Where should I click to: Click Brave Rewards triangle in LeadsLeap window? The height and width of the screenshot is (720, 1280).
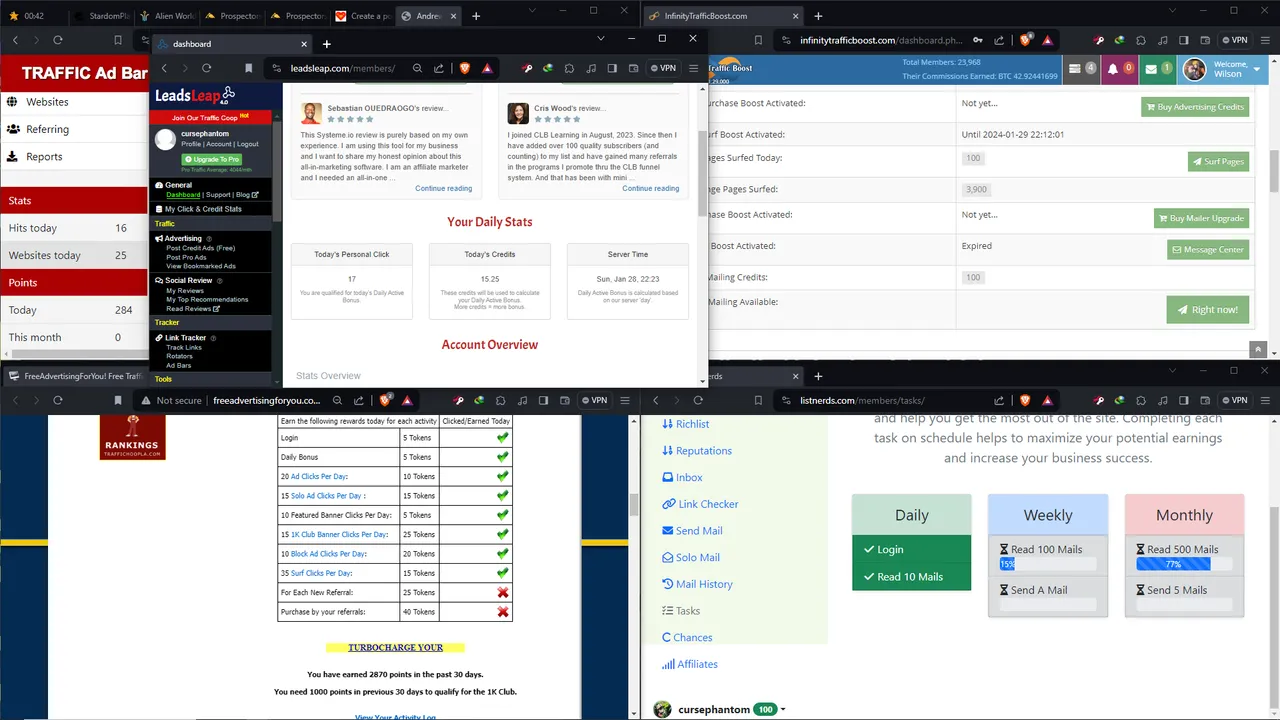click(487, 68)
